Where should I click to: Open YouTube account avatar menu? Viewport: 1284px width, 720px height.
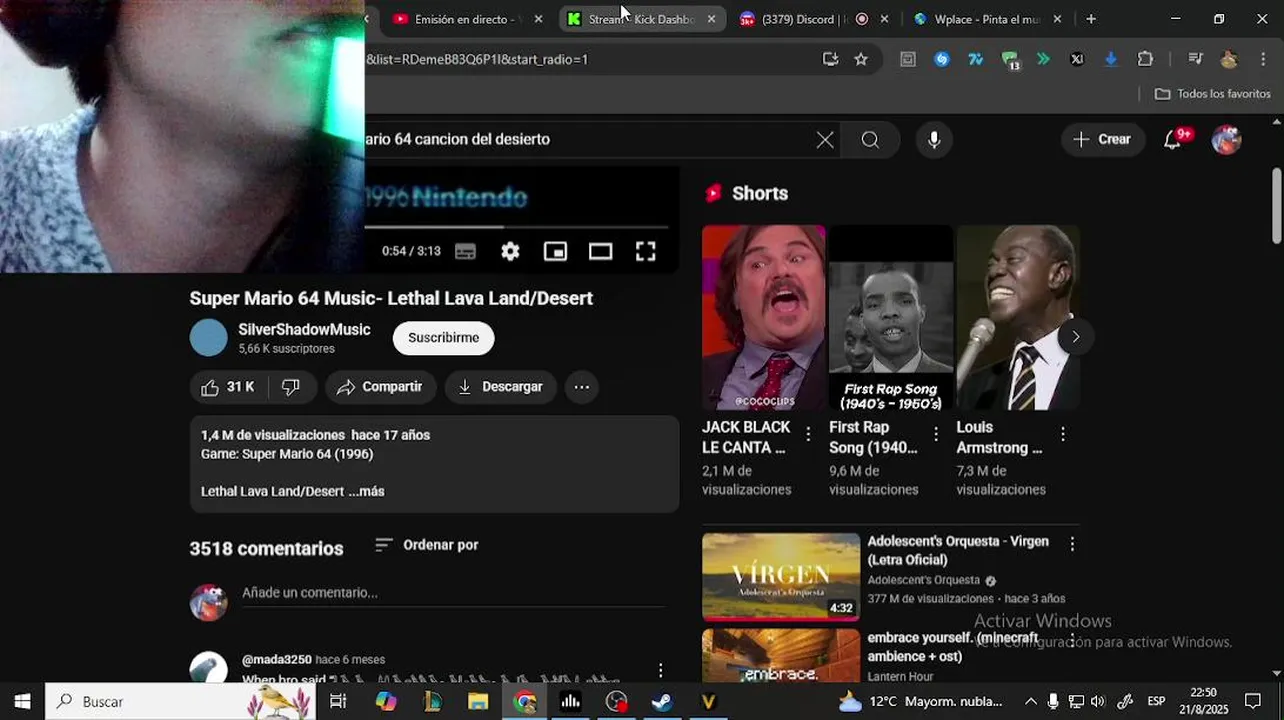pyautogui.click(x=1226, y=140)
